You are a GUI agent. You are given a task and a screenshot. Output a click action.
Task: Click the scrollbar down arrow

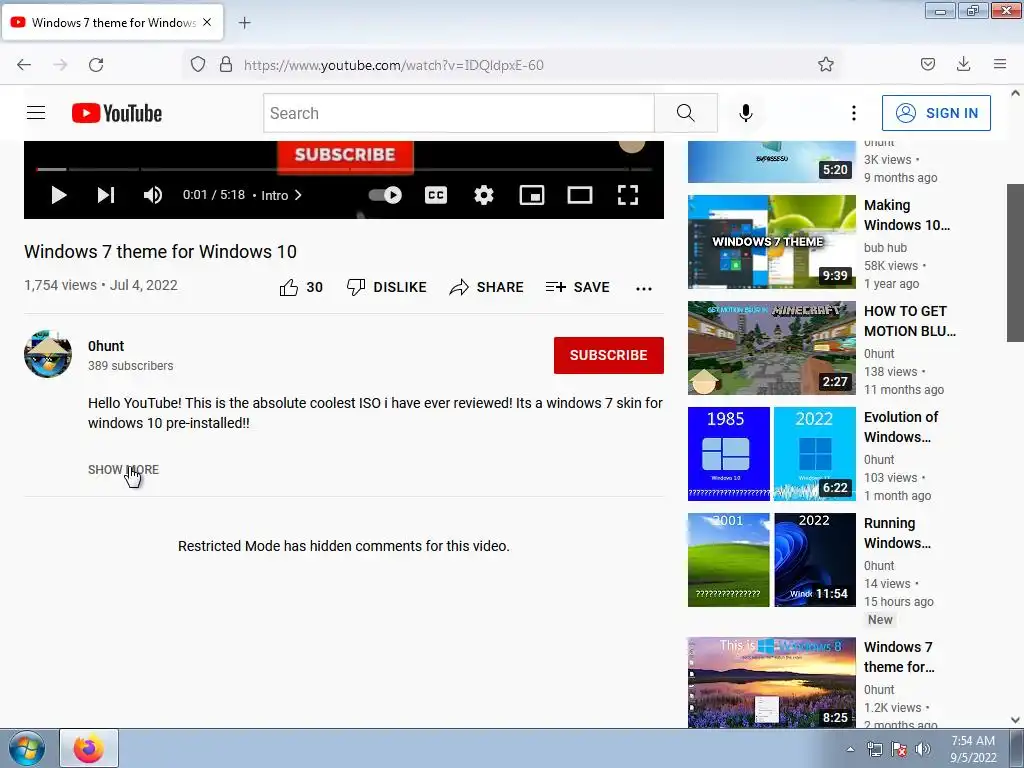click(x=1015, y=720)
